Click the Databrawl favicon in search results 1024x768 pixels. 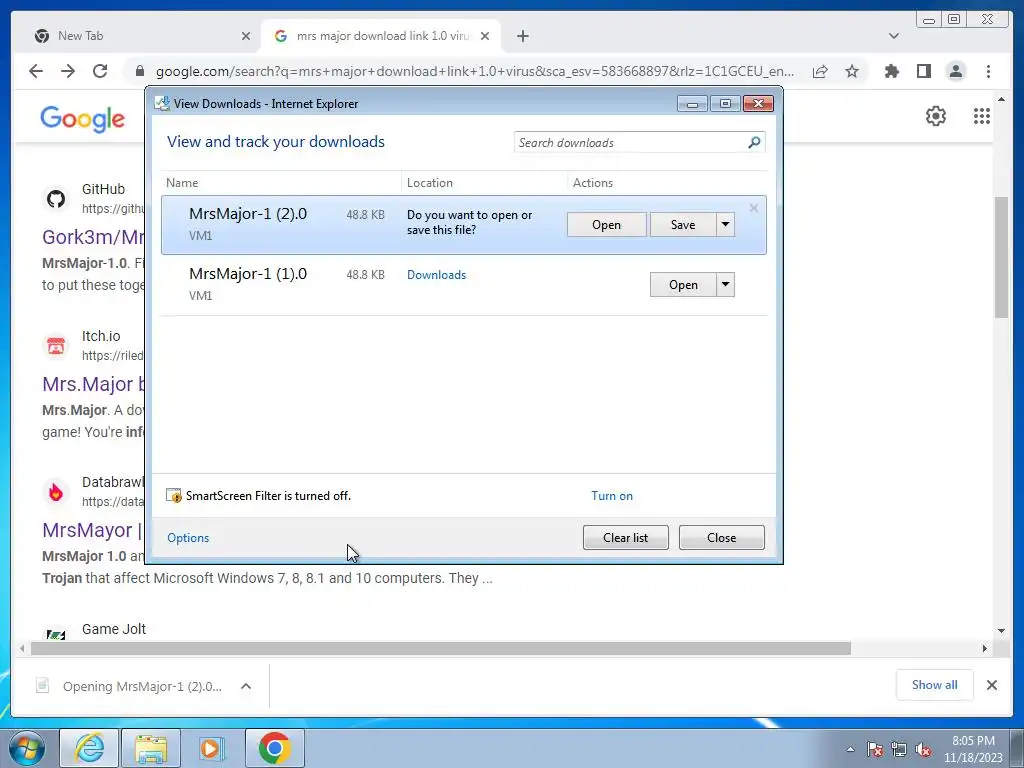[56, 492]
